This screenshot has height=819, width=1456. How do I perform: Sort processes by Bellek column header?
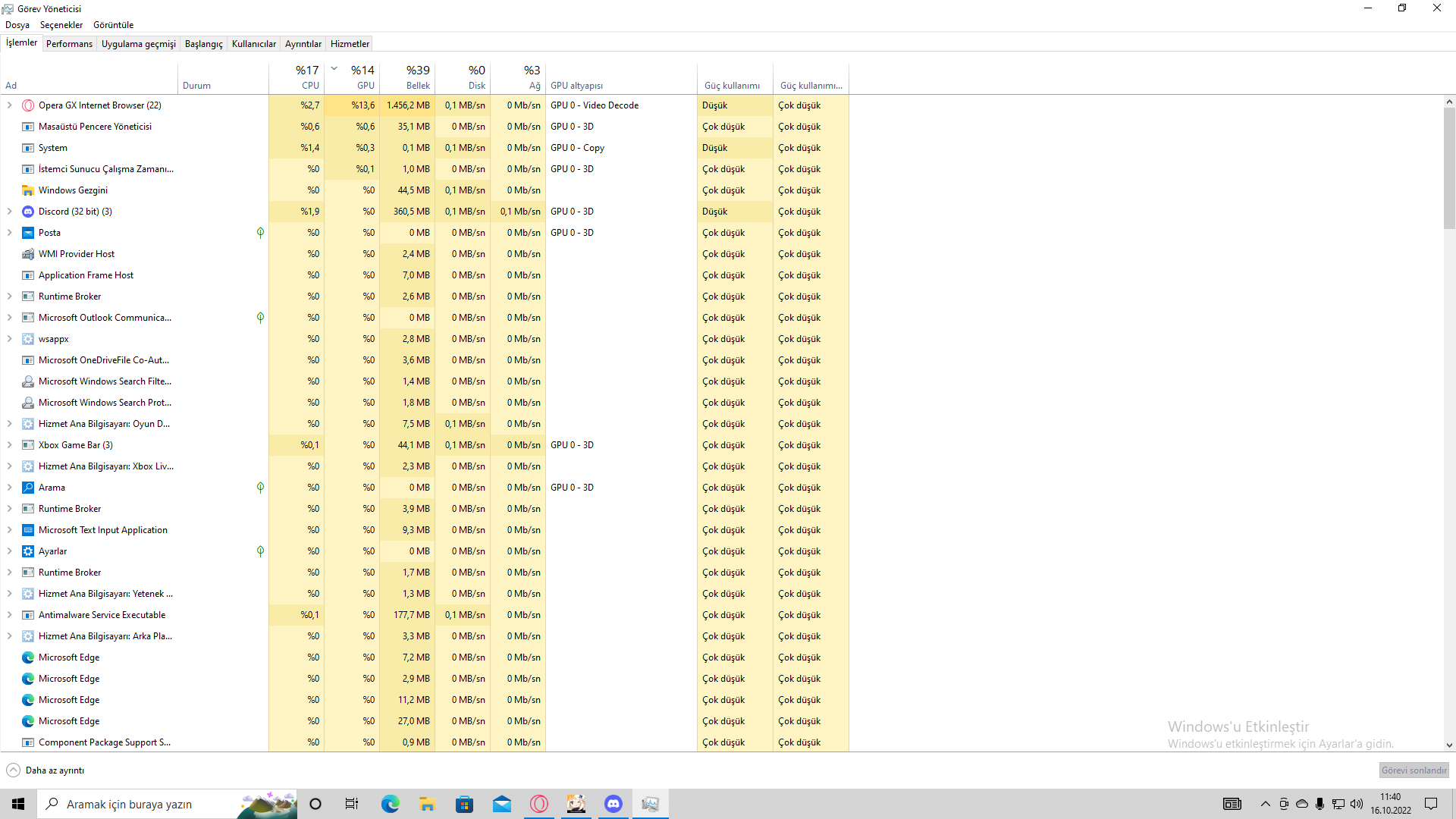[x=407, y=77]
